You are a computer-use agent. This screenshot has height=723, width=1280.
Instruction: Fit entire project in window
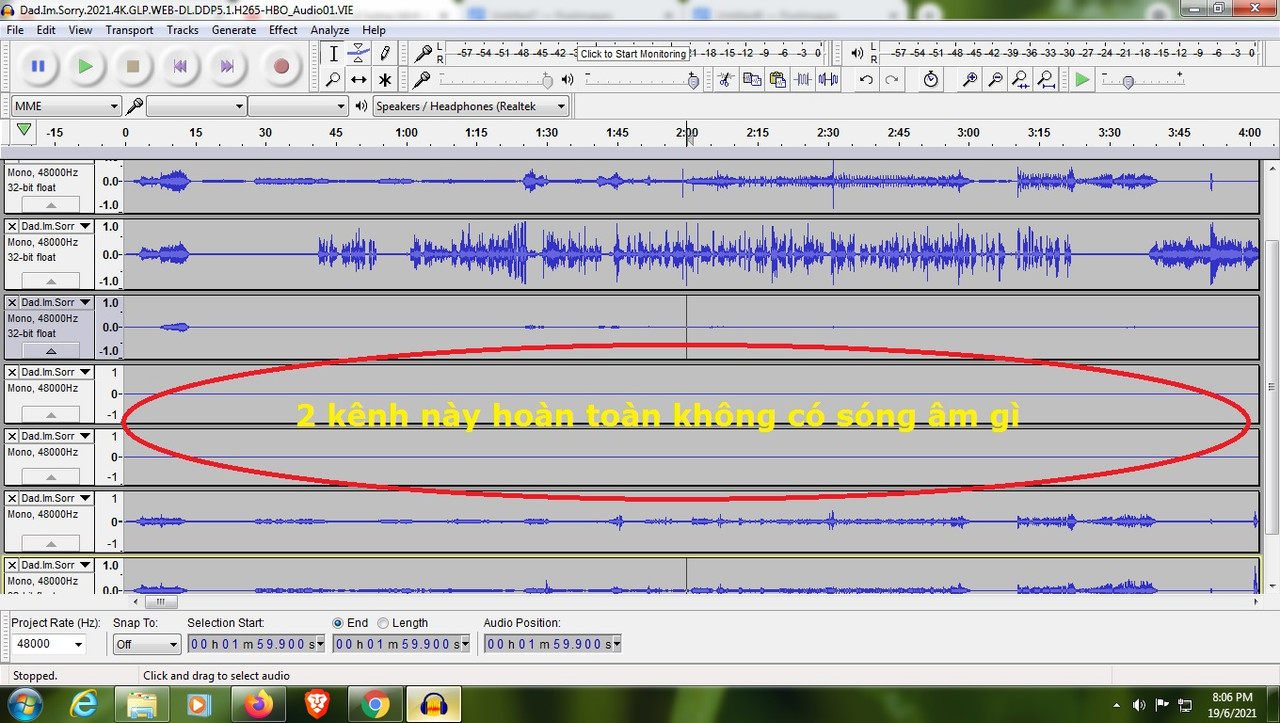pos(1045,79)
